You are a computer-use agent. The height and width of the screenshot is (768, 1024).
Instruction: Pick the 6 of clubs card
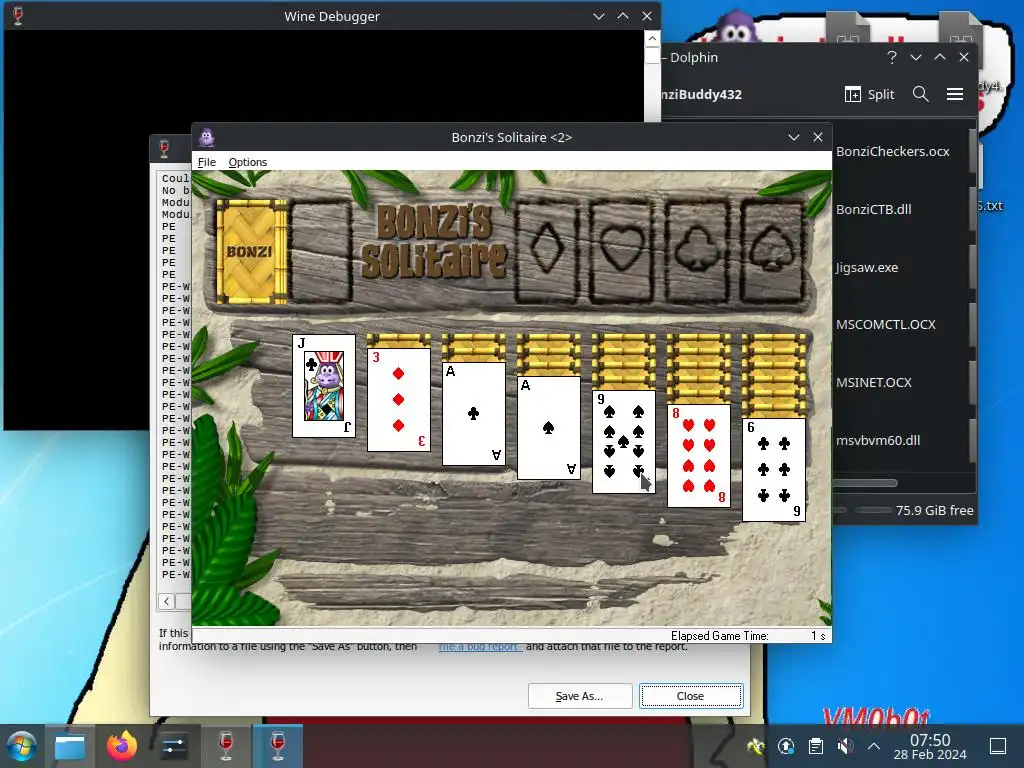point(774,470)
